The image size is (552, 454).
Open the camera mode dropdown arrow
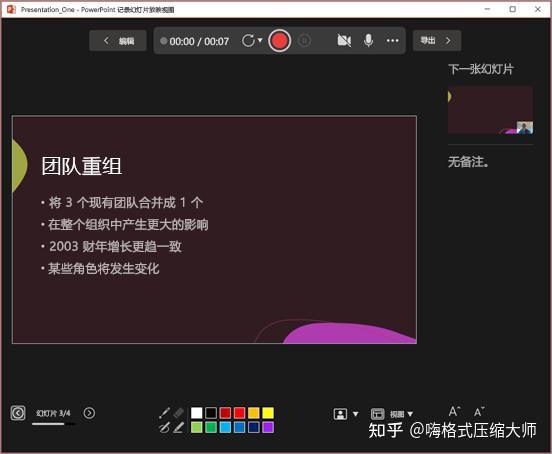(356, 414)
